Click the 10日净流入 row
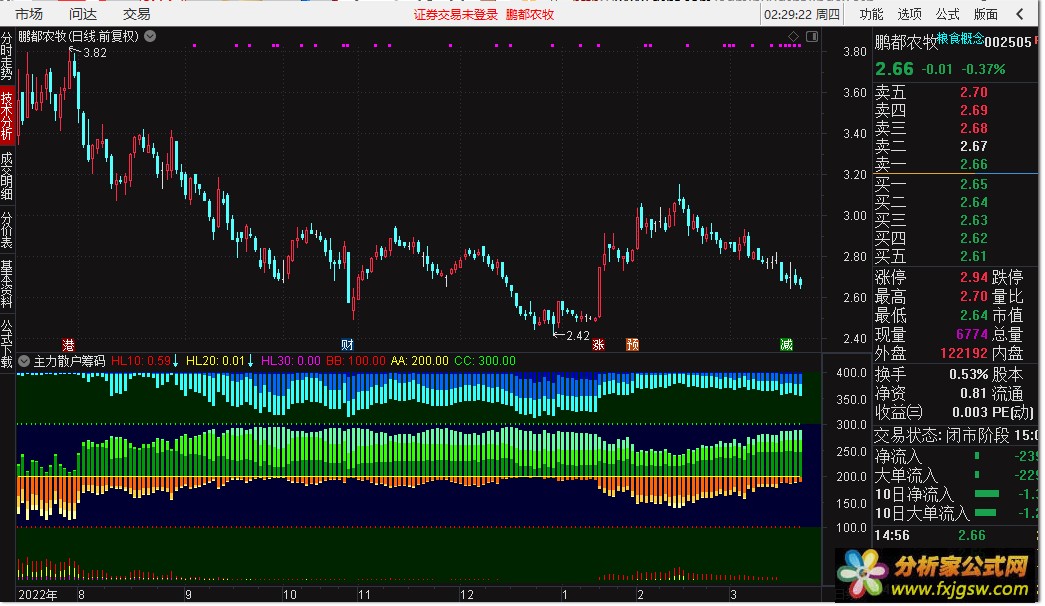The height and width of the screenshot is (606, 1045). [956, 495]
